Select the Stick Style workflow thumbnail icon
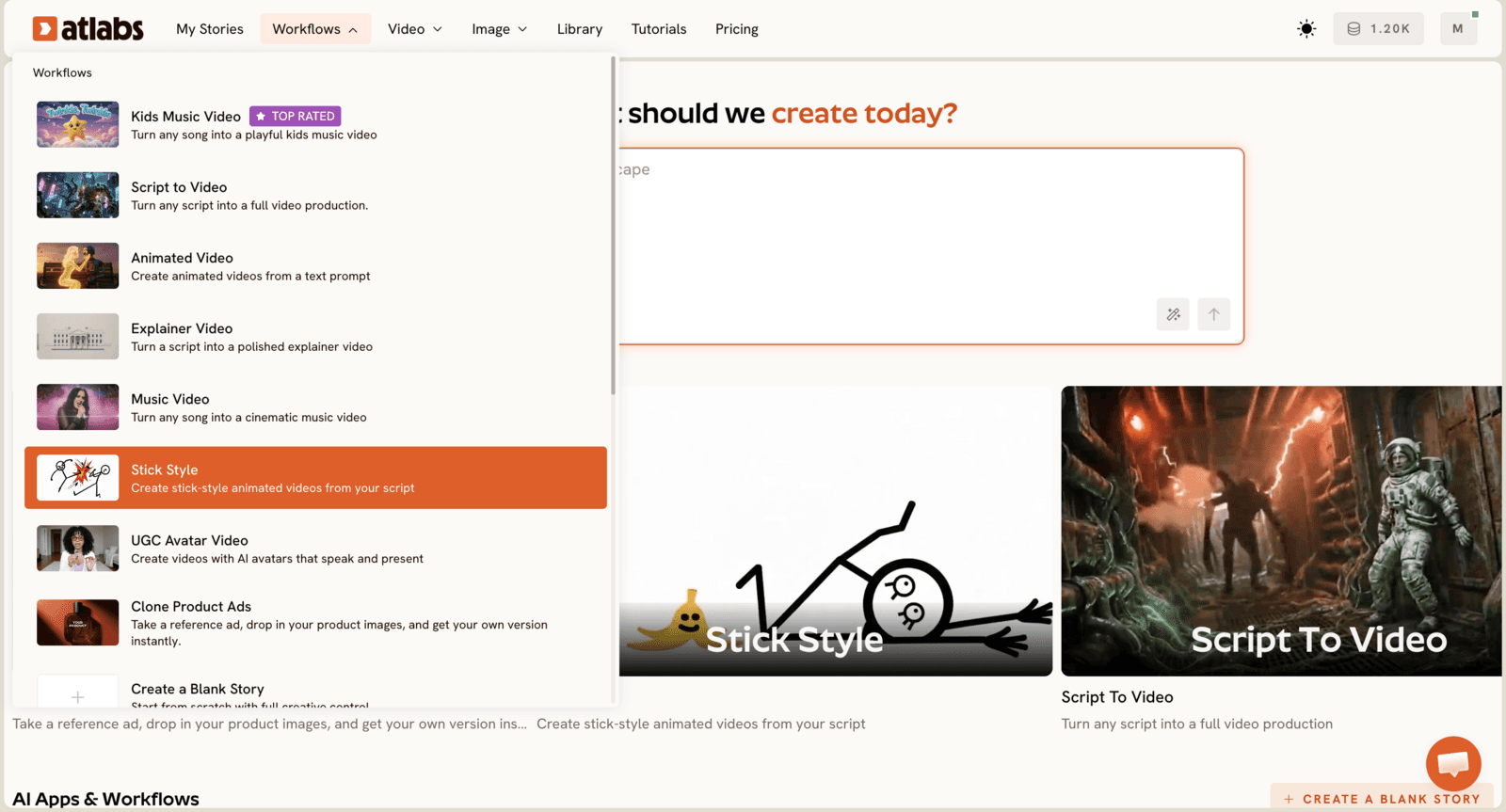 (78, 478)
